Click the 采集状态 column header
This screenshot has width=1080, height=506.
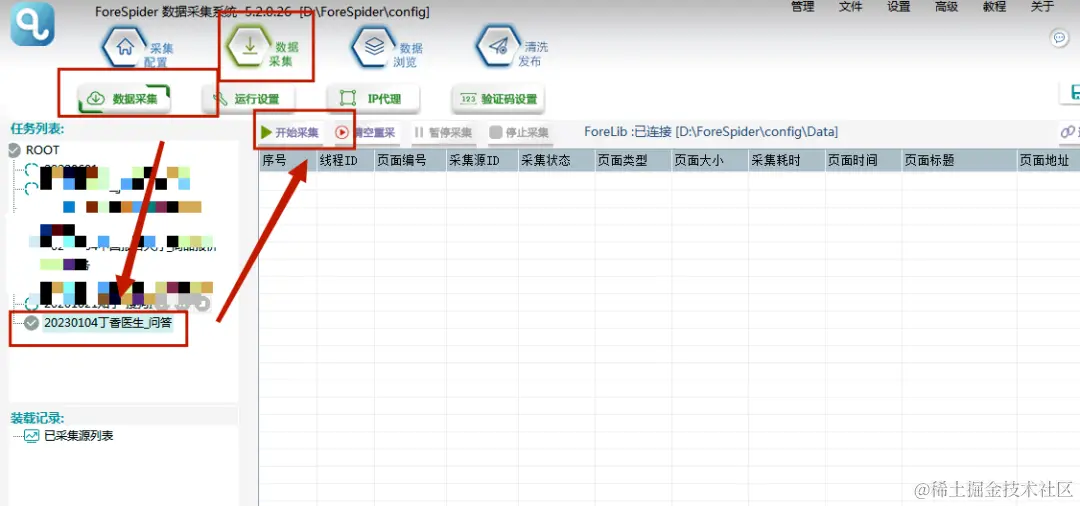(x=556, y=160)
